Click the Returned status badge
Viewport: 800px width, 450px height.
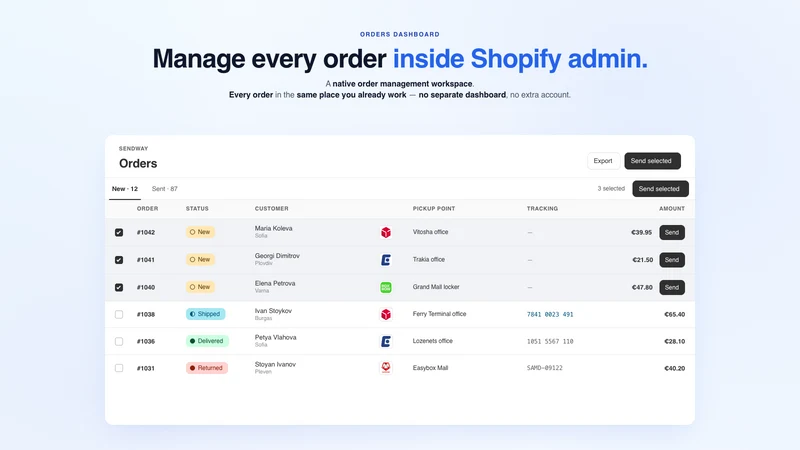[x=207, y=368]
